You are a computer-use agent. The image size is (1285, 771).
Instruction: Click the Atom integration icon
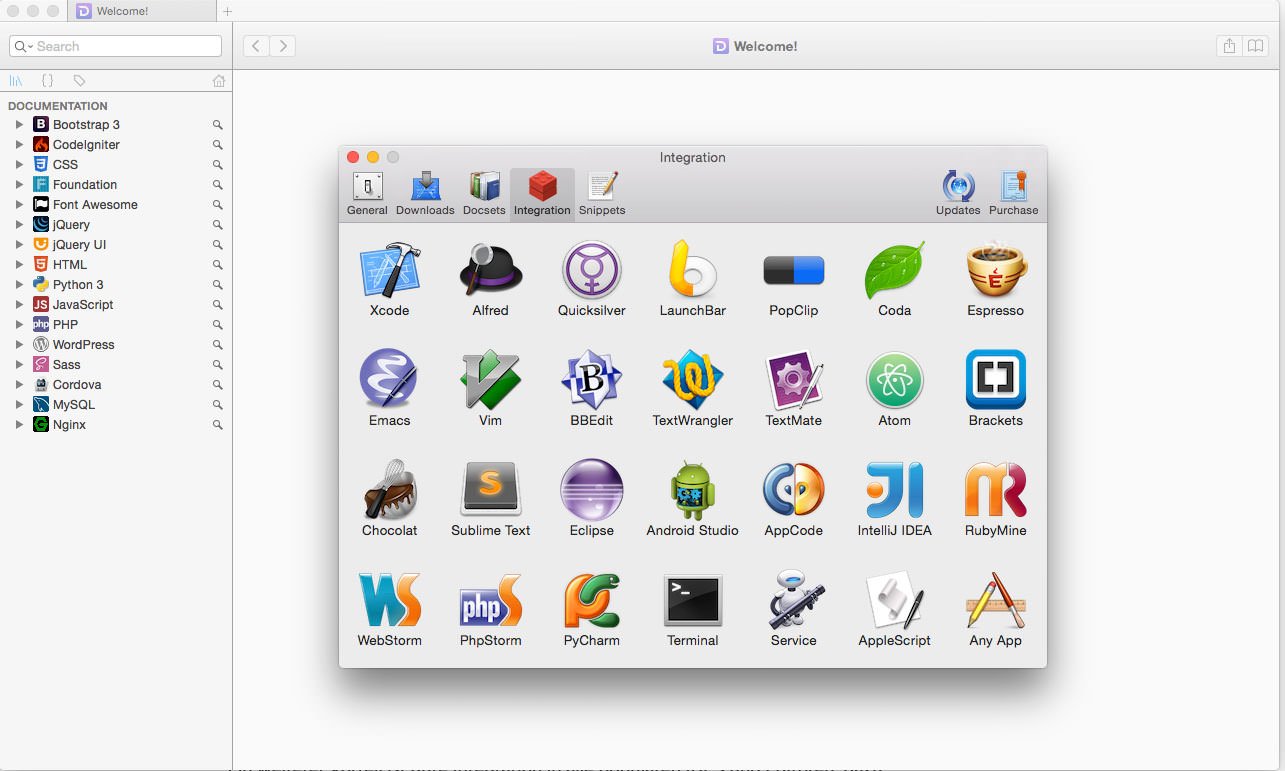[x=894, y=379]
